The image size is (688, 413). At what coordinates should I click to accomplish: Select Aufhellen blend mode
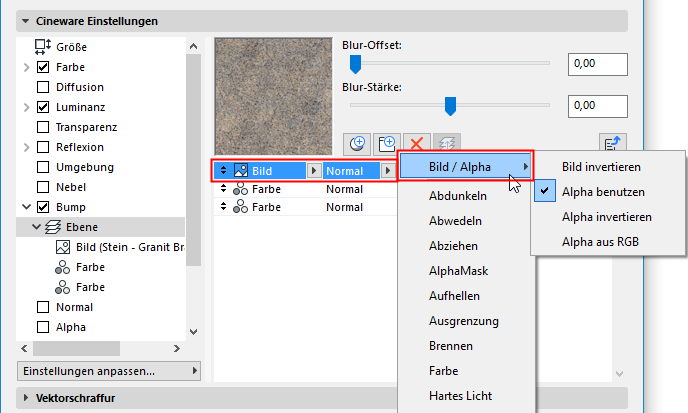coord(454,296)
